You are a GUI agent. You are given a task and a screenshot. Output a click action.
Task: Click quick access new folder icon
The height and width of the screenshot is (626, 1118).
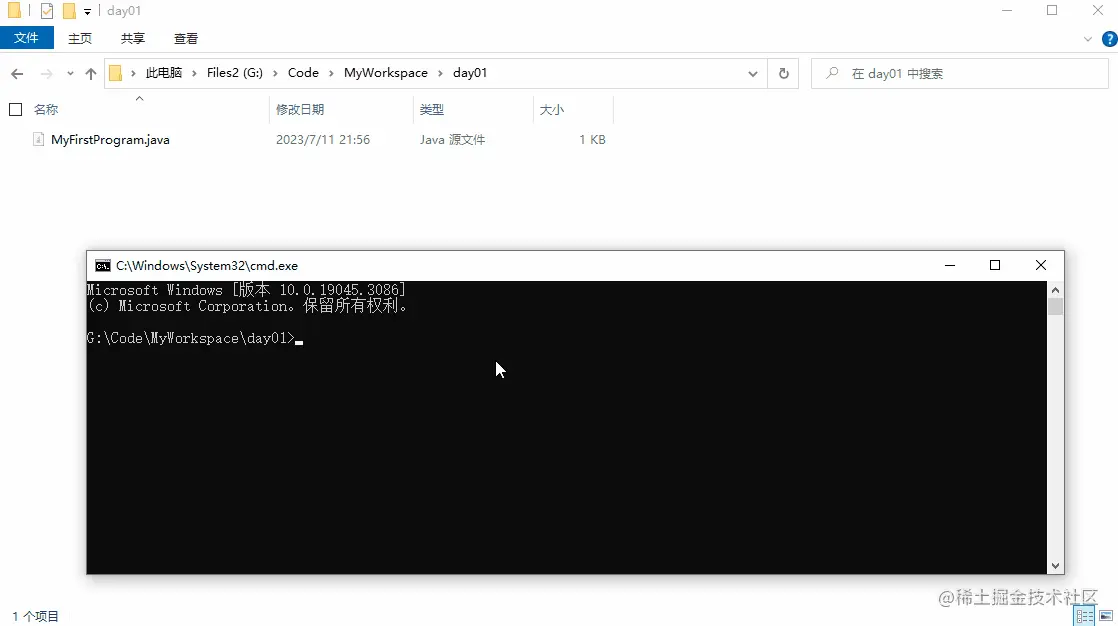tap(69, 11)
